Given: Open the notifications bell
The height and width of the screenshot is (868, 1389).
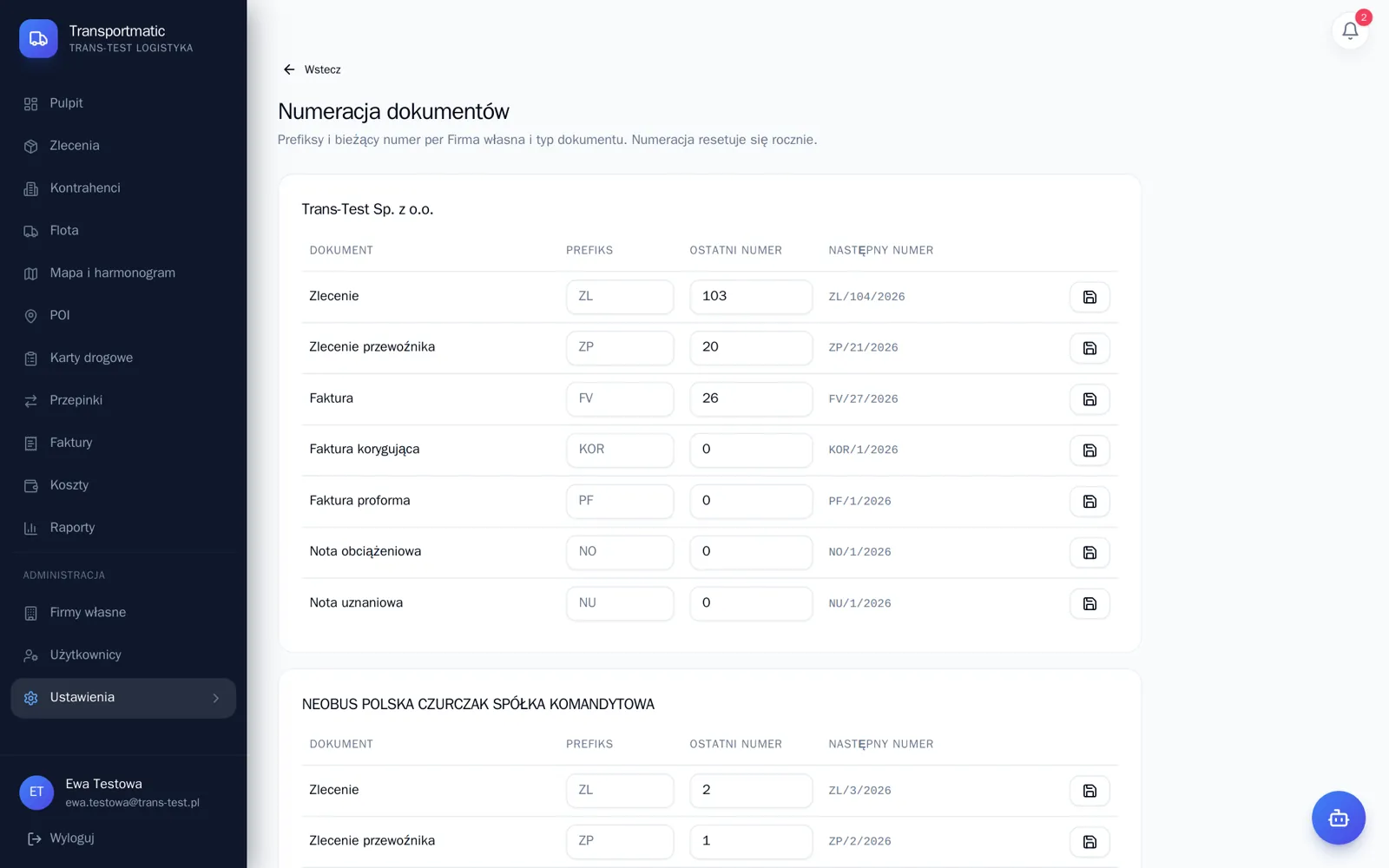Looking at the screenshot, I should [x=1350, y=31].
